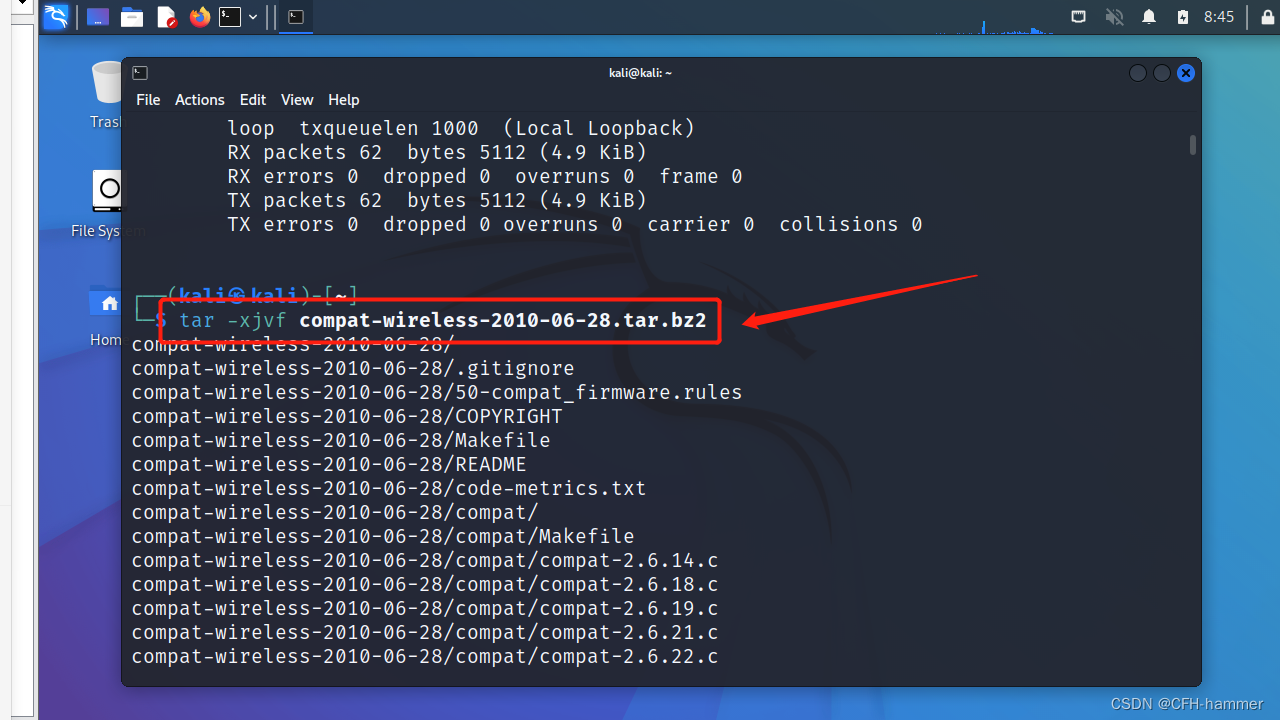Launch the text editor panel icon
1280x720 pixels.
tap(165, 17)
